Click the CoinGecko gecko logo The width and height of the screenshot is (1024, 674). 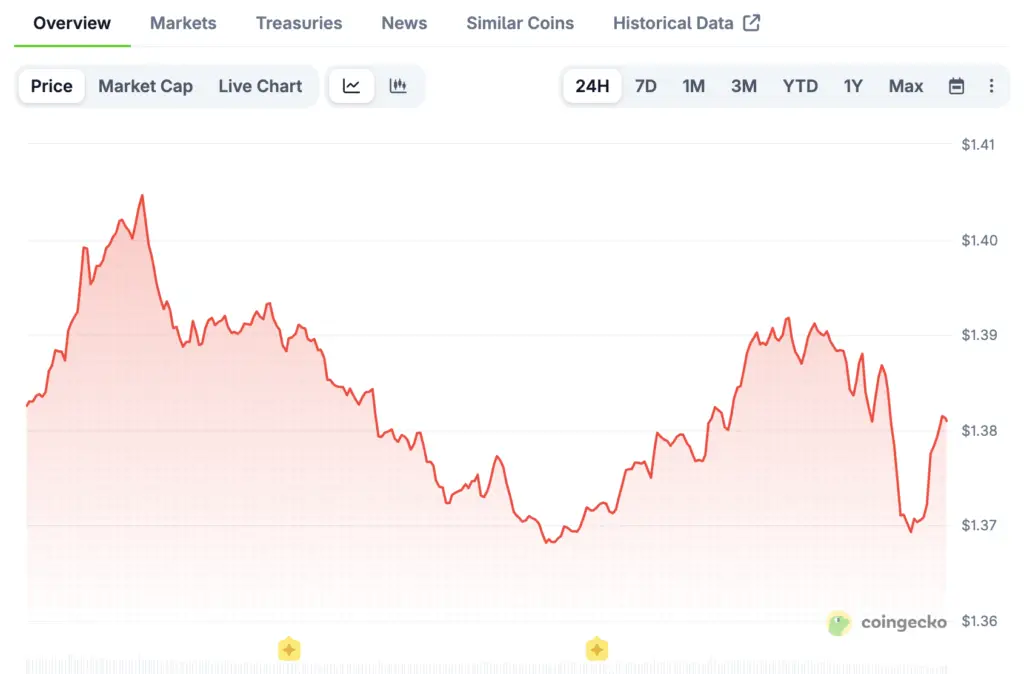click(839, 623)
